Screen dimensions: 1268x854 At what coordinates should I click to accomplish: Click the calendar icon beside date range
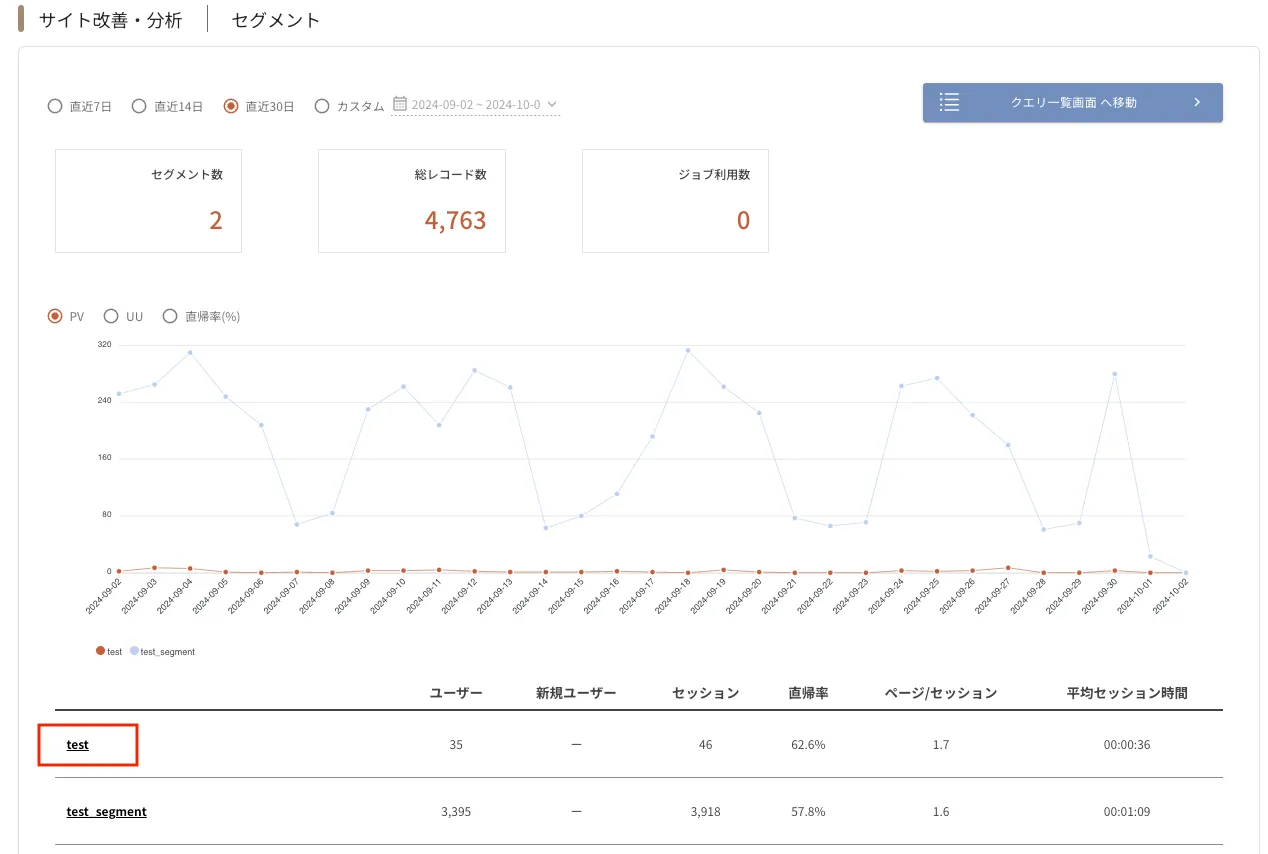tap(400, 104)
